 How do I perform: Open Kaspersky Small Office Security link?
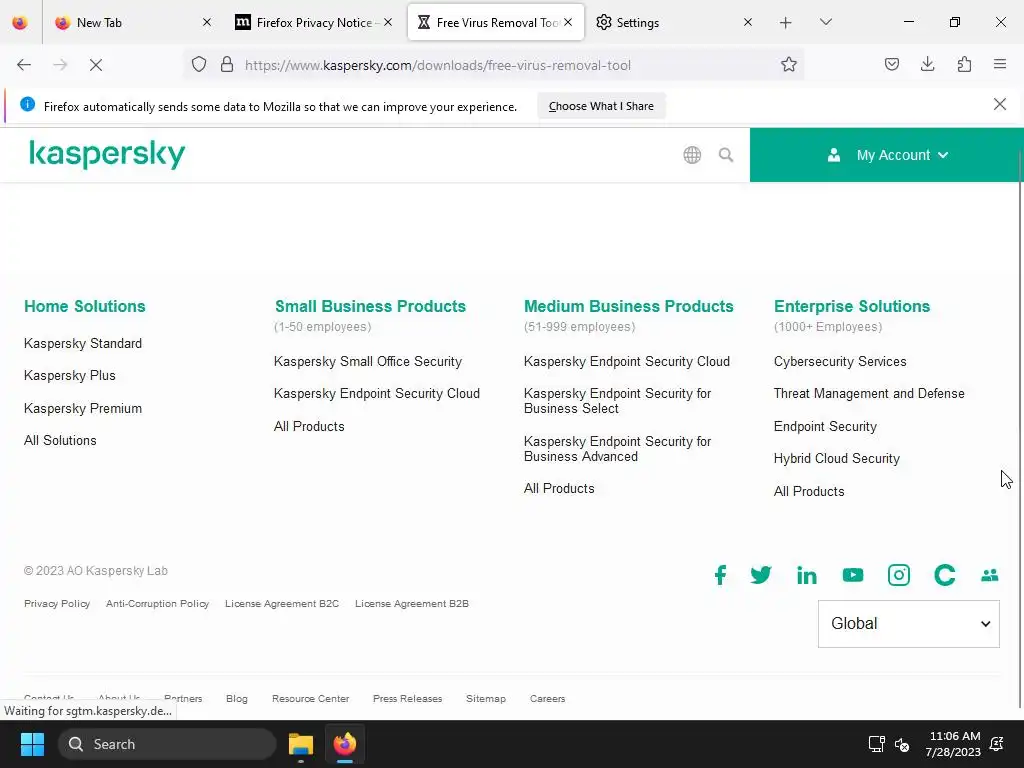pos(368,361)
